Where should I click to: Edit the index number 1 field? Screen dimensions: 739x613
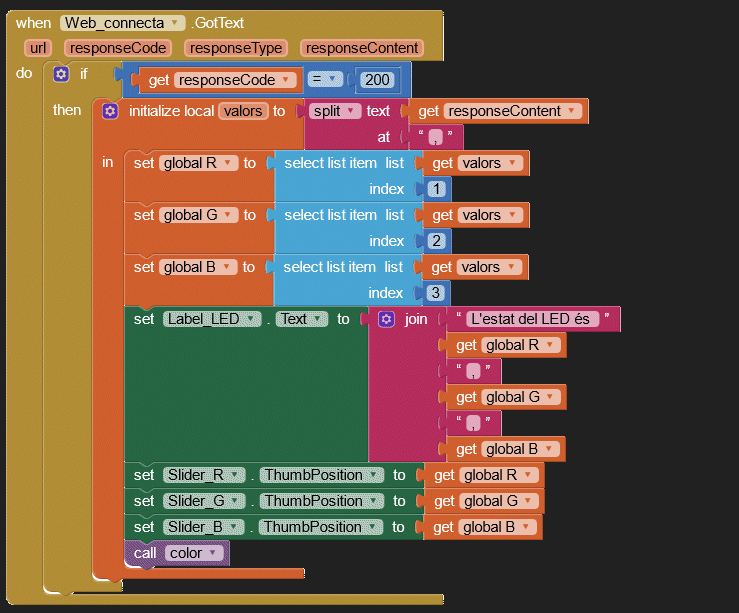pyautogui.click(x=436, y=189)
